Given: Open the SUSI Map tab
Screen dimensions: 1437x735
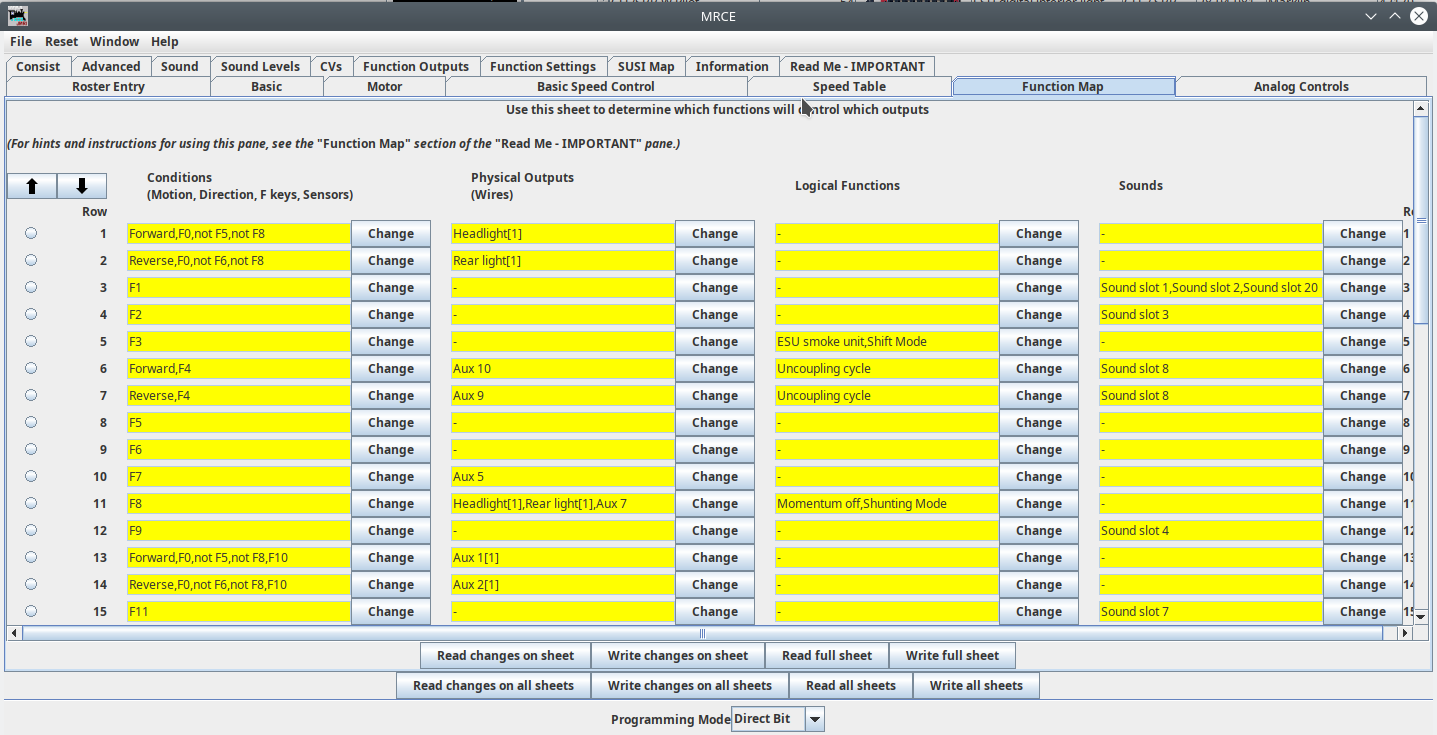Looking at the screenshot, I should coord(646,67).
